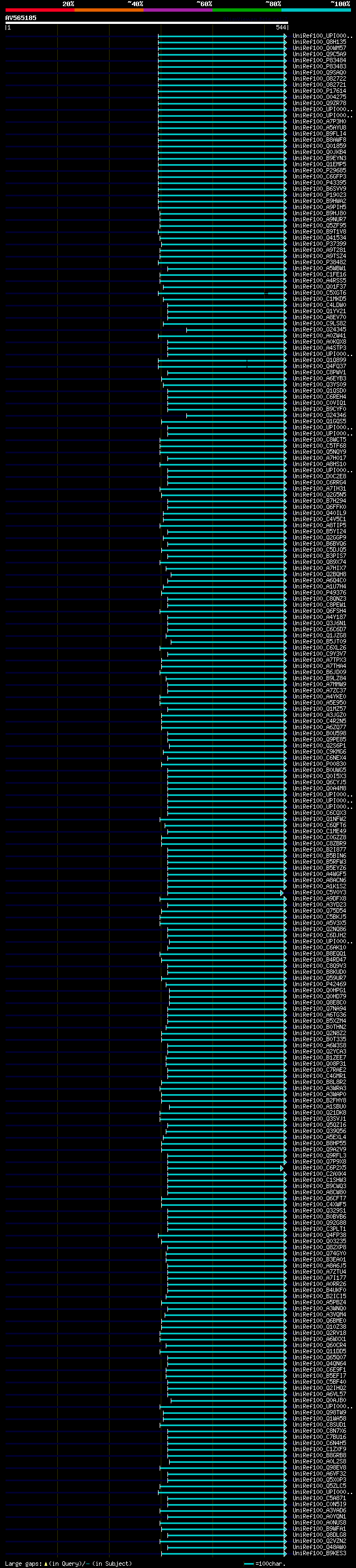Select row label UniRef100_C5V0Y3
Screen dimensions: 356x1568
[x=319, y=892]
